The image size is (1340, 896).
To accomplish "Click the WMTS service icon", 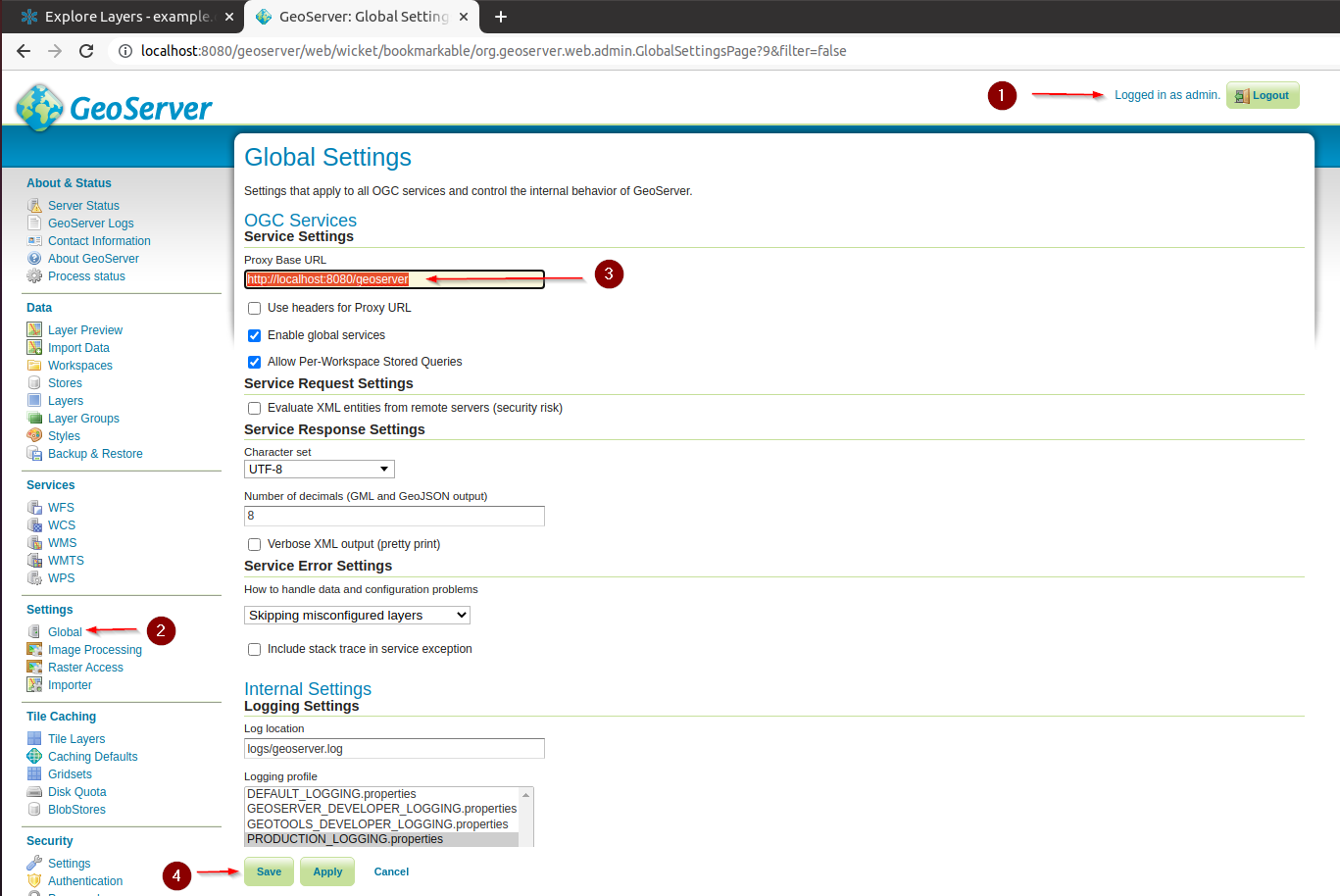I will [34, 561].
